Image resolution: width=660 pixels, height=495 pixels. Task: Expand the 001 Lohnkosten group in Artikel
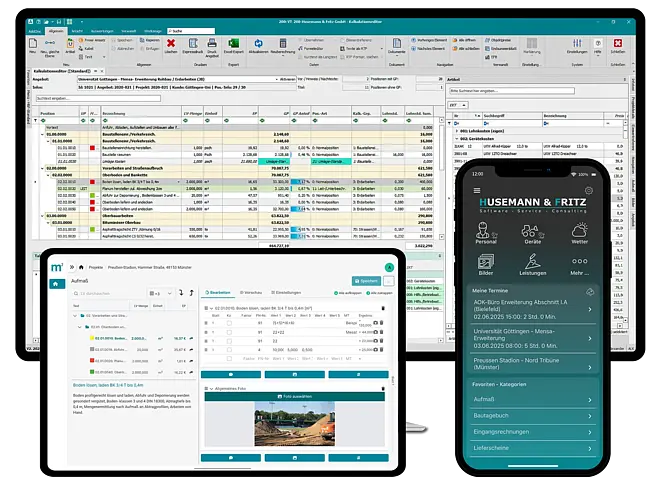tap(457, 131)
